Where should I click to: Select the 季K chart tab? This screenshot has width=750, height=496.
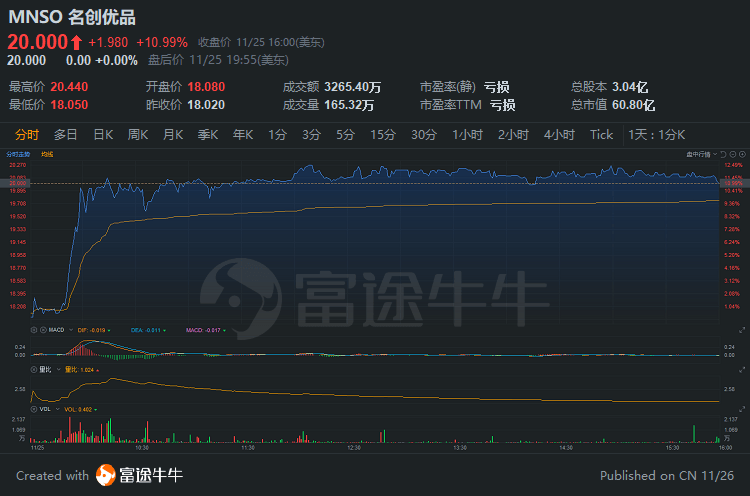208,135
